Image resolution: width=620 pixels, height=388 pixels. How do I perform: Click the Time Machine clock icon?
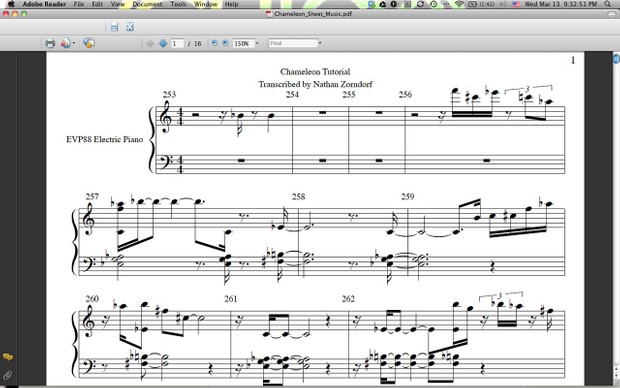coord(434,4)
